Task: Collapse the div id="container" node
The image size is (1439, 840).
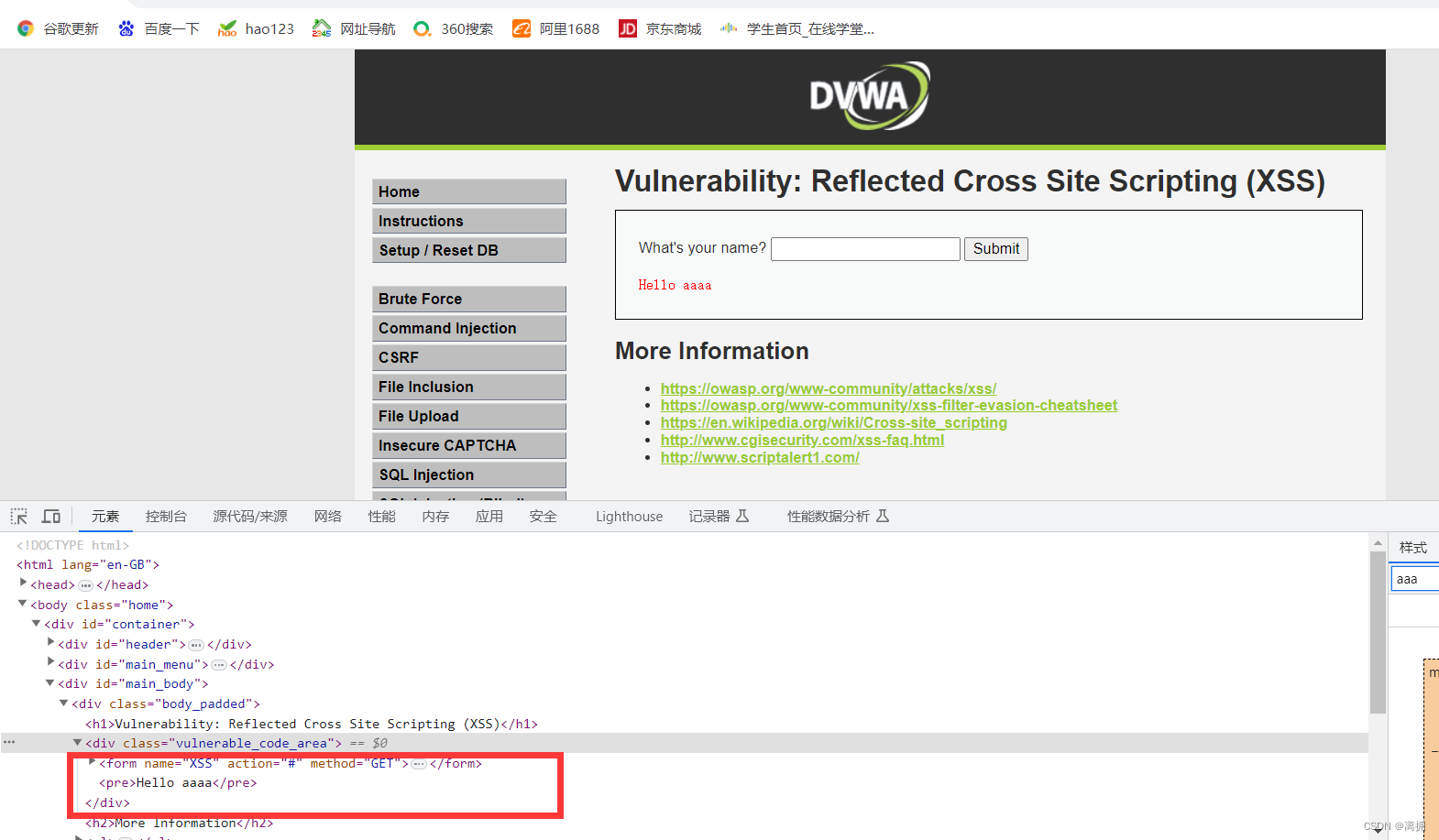Action: pyautogui.click(x=37, y=623)
